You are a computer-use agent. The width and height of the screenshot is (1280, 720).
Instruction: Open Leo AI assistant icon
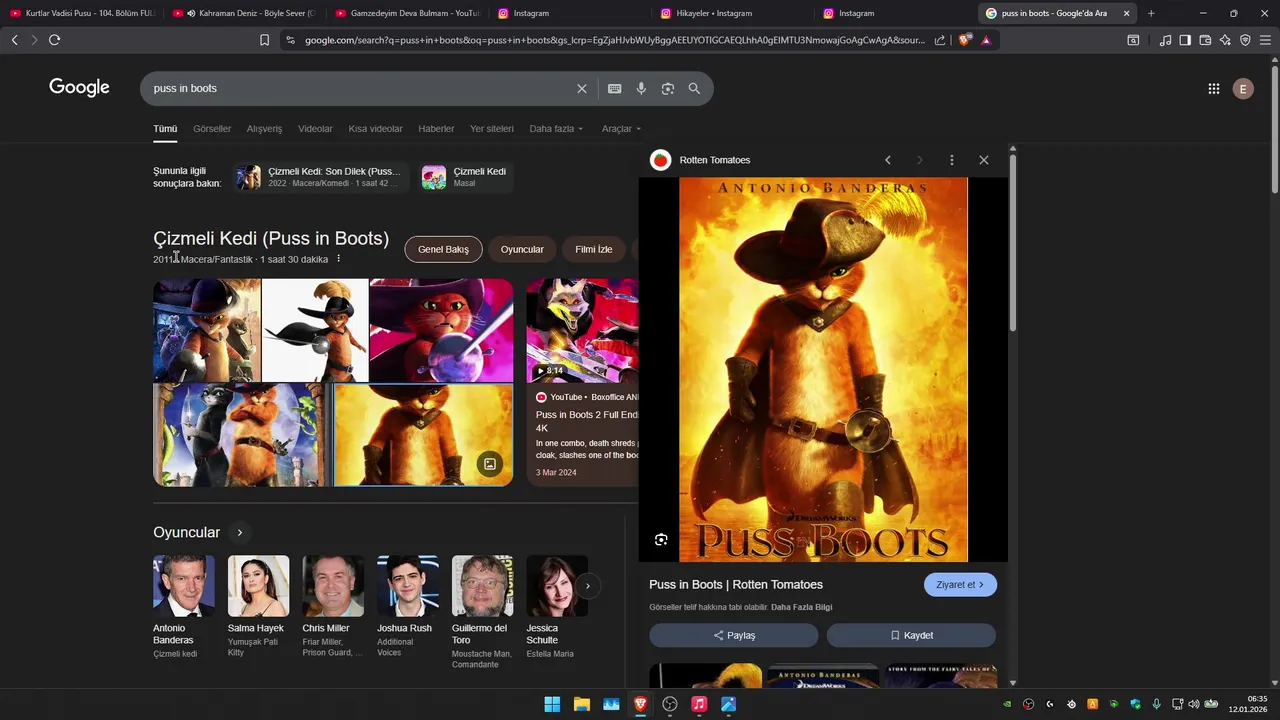point(1225,40)
